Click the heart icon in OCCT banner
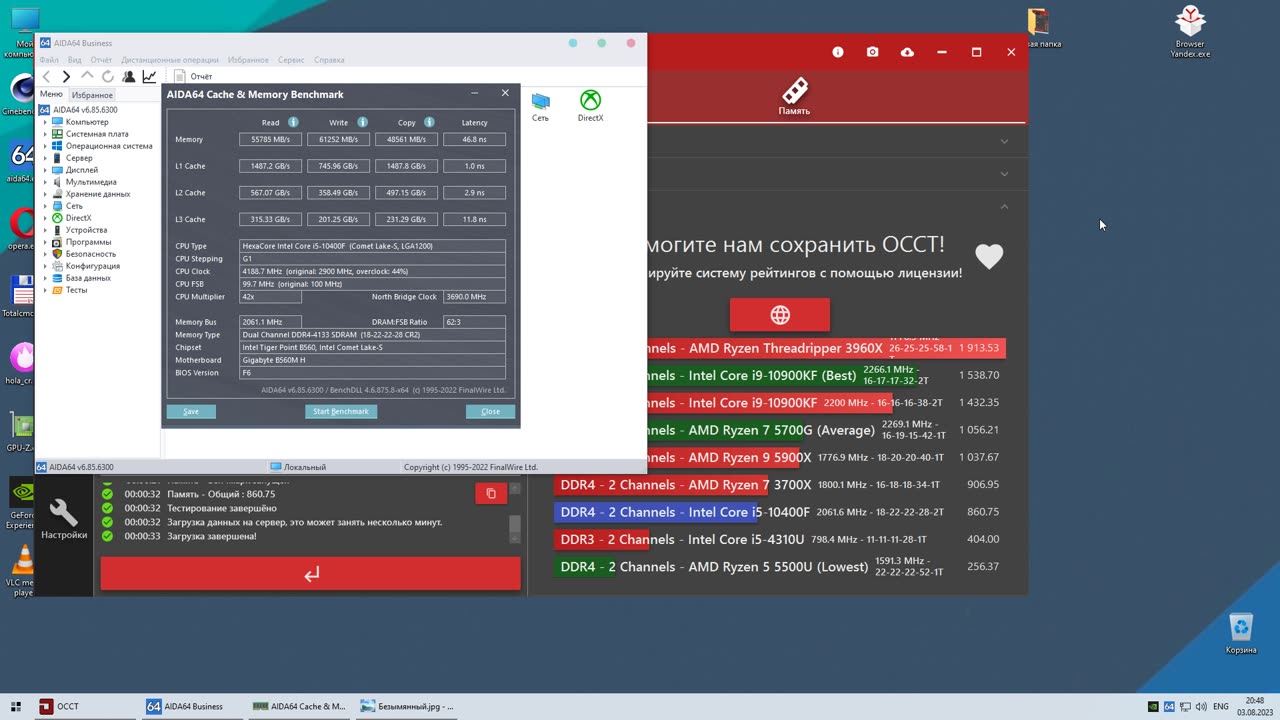The width and height of the screenshot is (1280, 720). pos(989,257)
